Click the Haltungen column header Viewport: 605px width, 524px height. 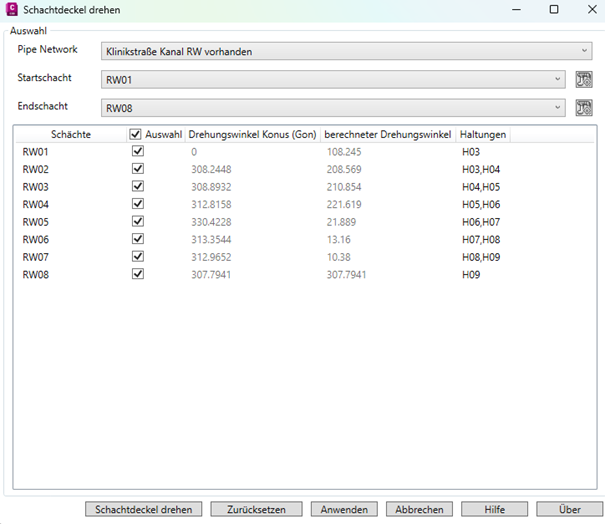click(x=483, y=134)
